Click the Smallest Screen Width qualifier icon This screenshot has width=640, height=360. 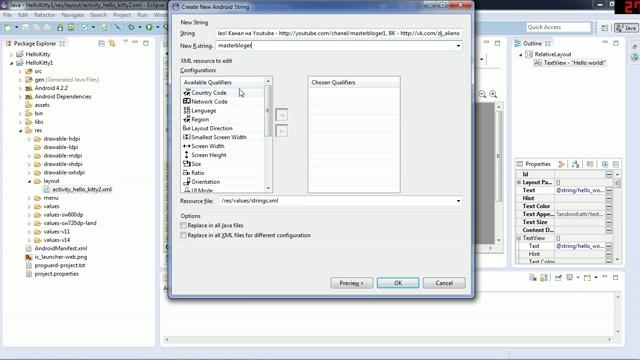(x=187, y=137)
